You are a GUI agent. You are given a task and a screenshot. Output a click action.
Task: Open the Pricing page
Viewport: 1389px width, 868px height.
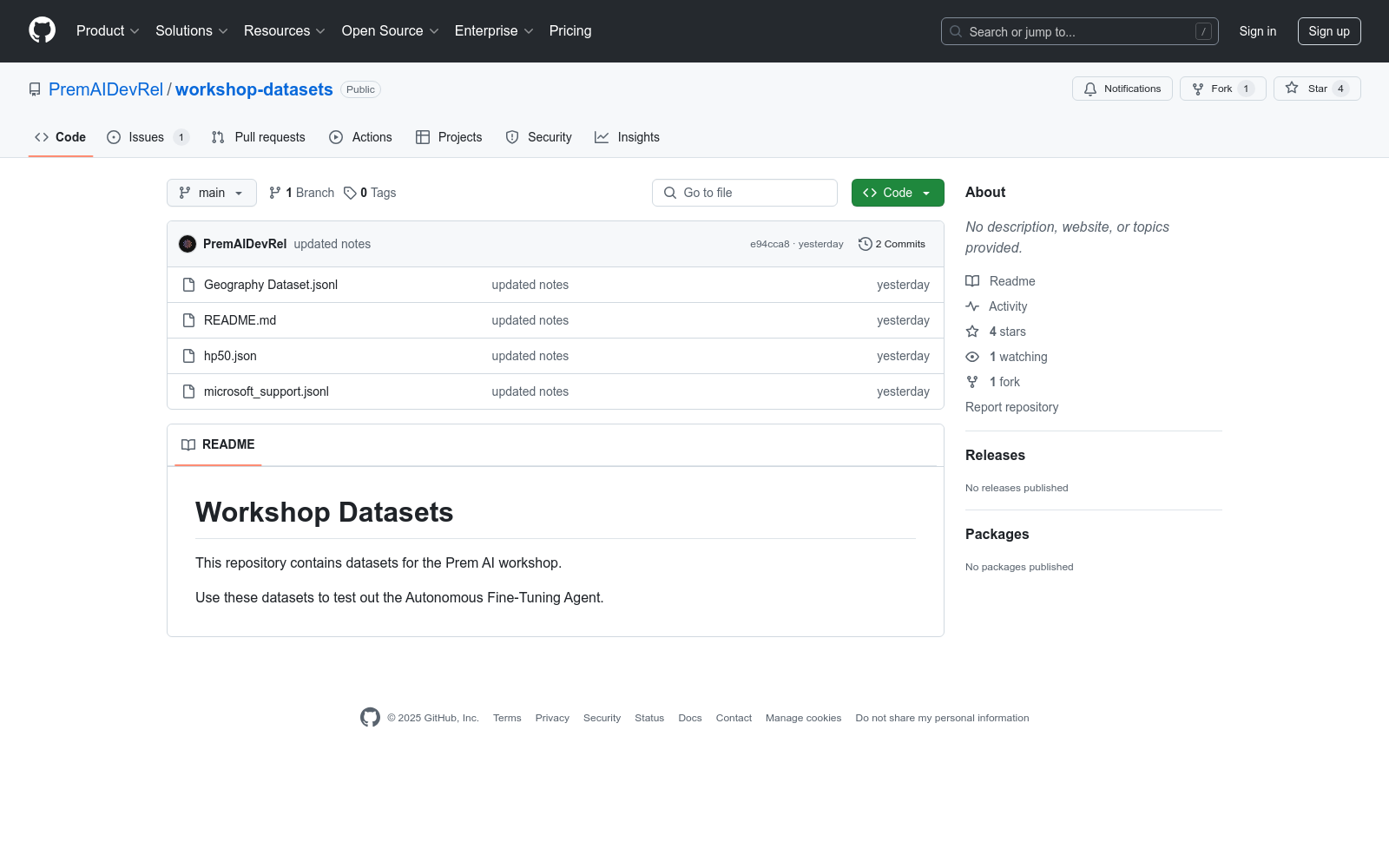coord(570,31)
